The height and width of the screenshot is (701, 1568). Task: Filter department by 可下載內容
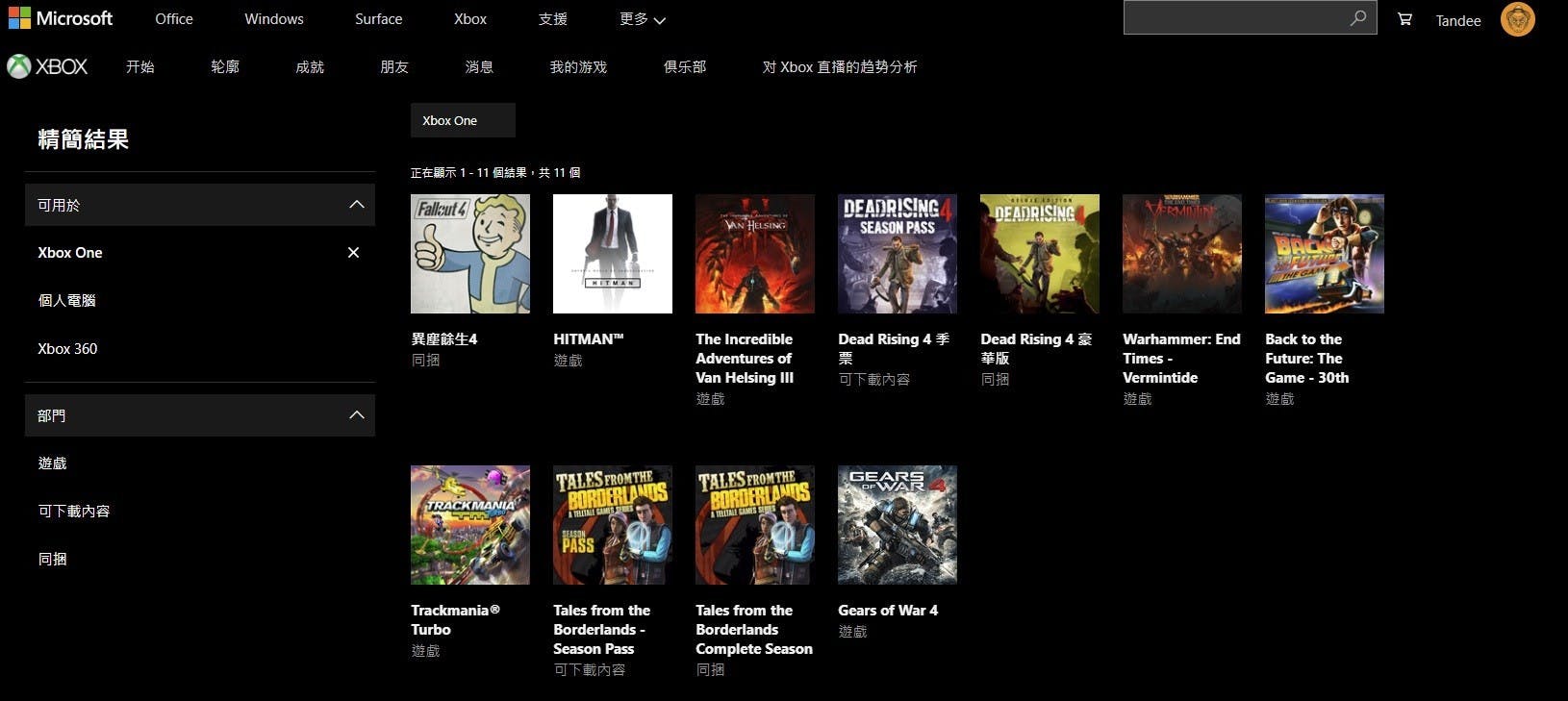click(74, 511)
